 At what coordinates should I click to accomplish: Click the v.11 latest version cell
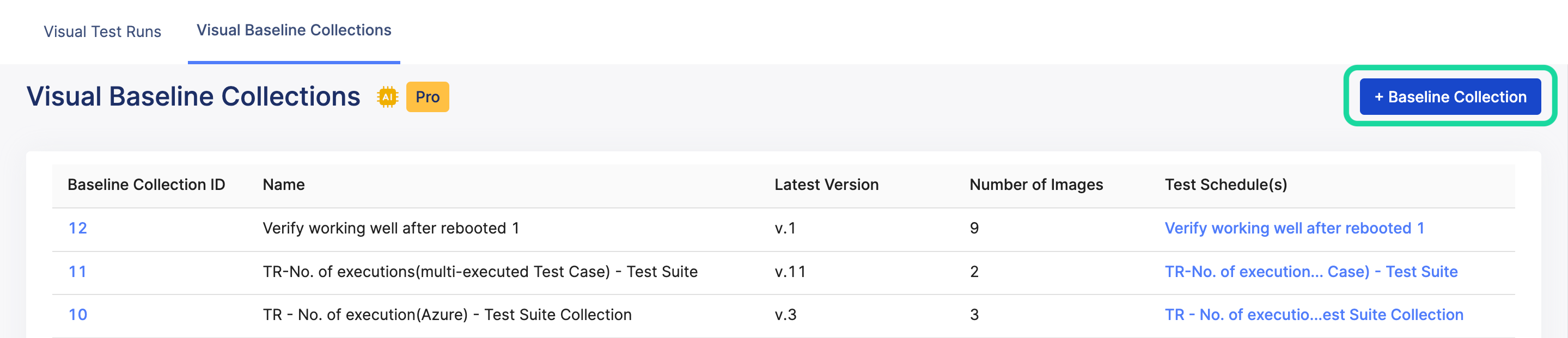pyautogui.click(x=790, y=272)
